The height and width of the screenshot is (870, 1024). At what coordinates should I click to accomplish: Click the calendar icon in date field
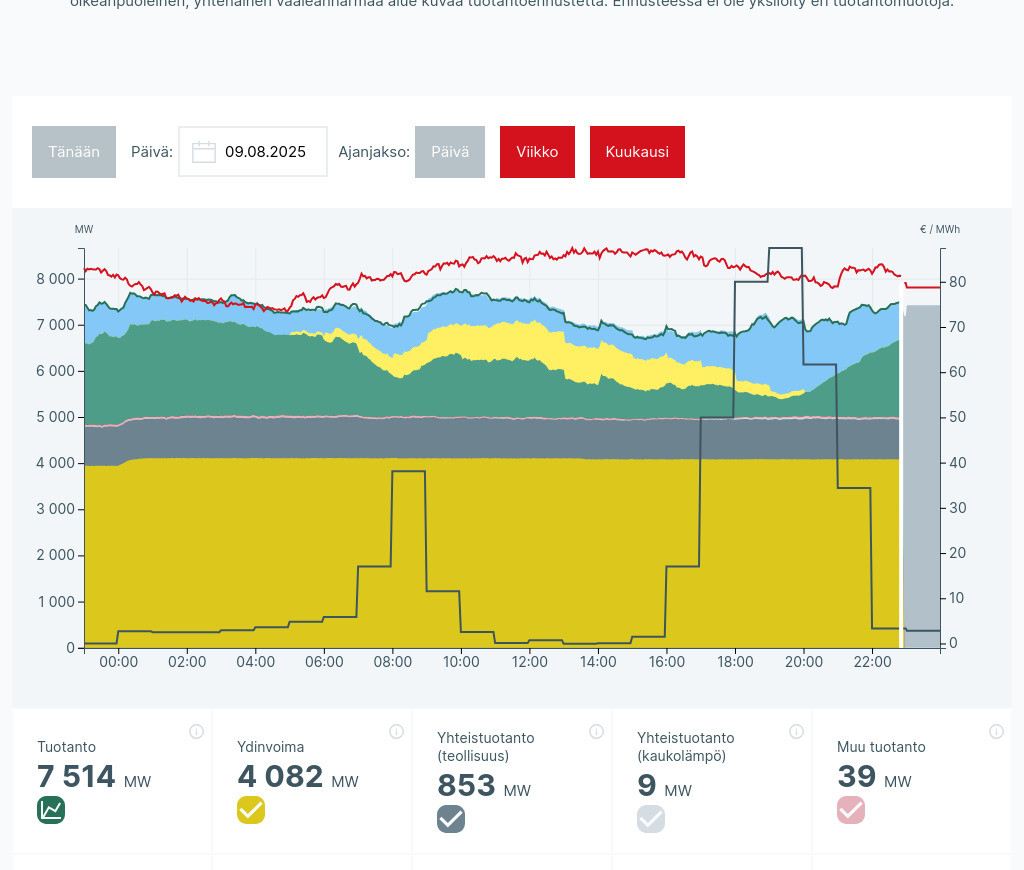(204, 152)
